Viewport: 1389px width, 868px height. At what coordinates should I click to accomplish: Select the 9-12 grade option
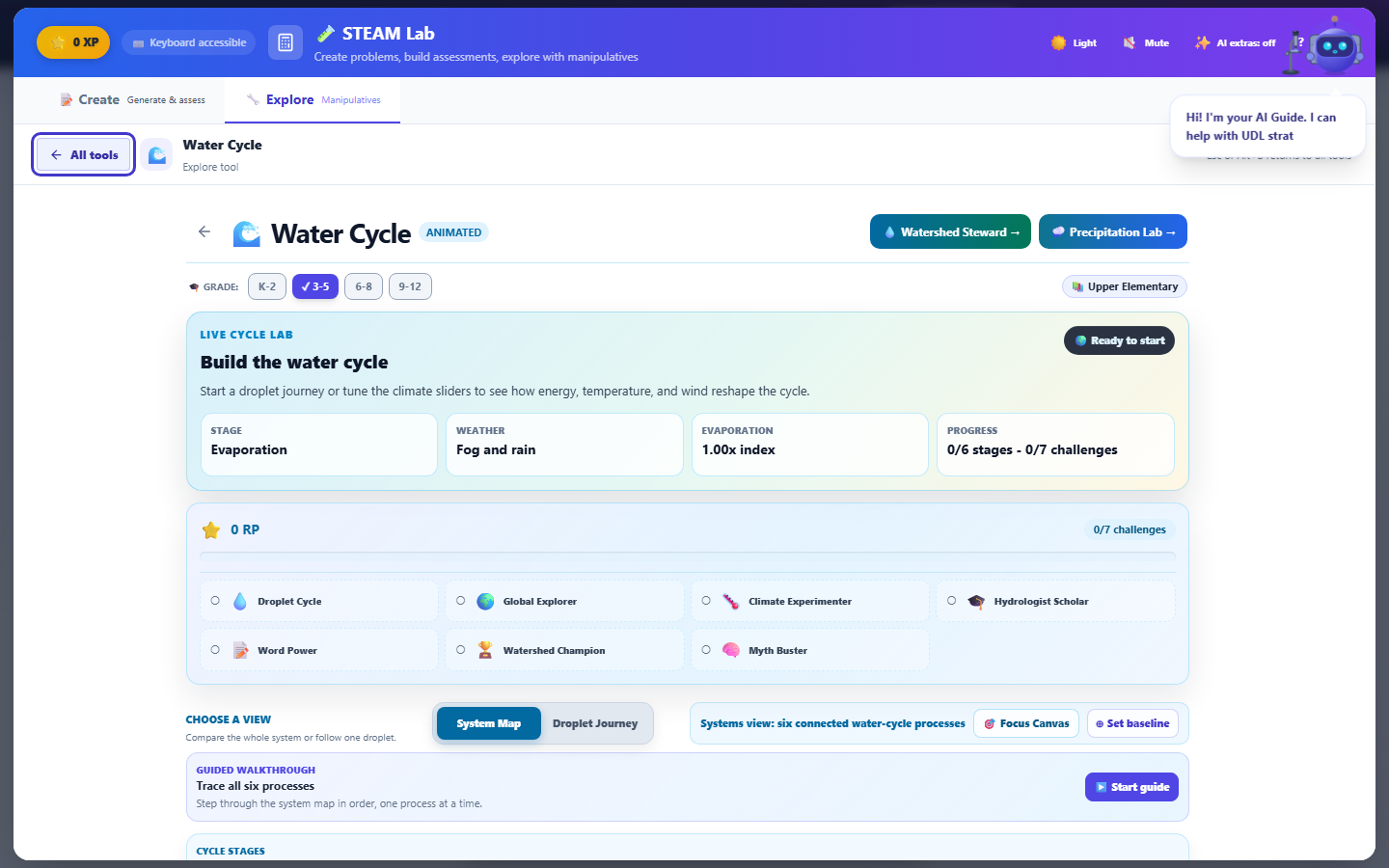pyautogui.click(x=410, y=286)
